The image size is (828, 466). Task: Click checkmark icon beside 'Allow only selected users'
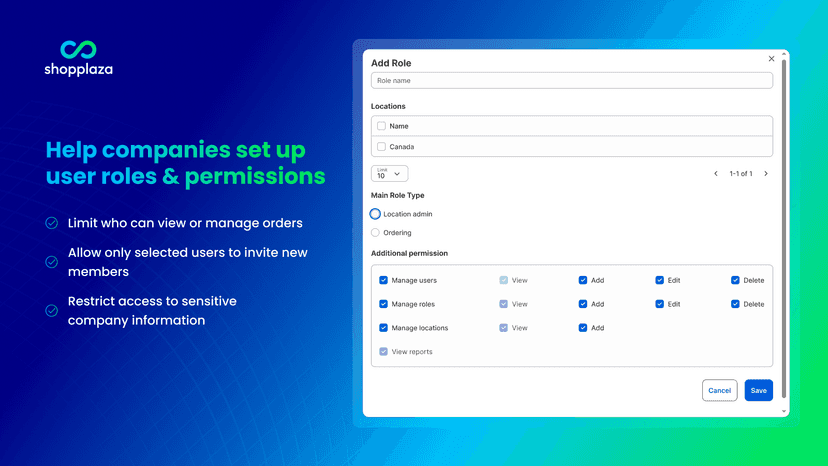(52, 262)
